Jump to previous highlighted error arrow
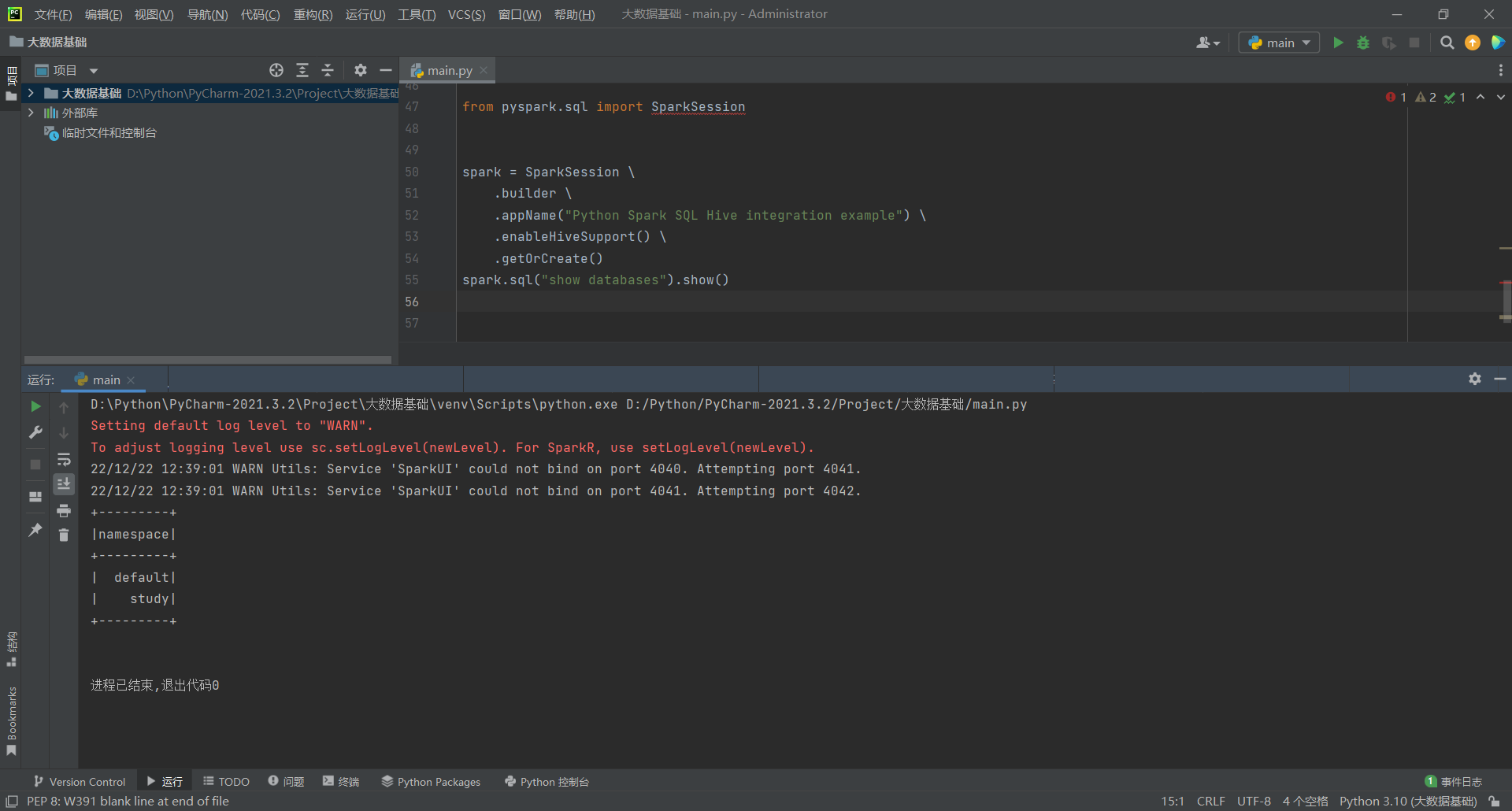 tap(1480, 97)
